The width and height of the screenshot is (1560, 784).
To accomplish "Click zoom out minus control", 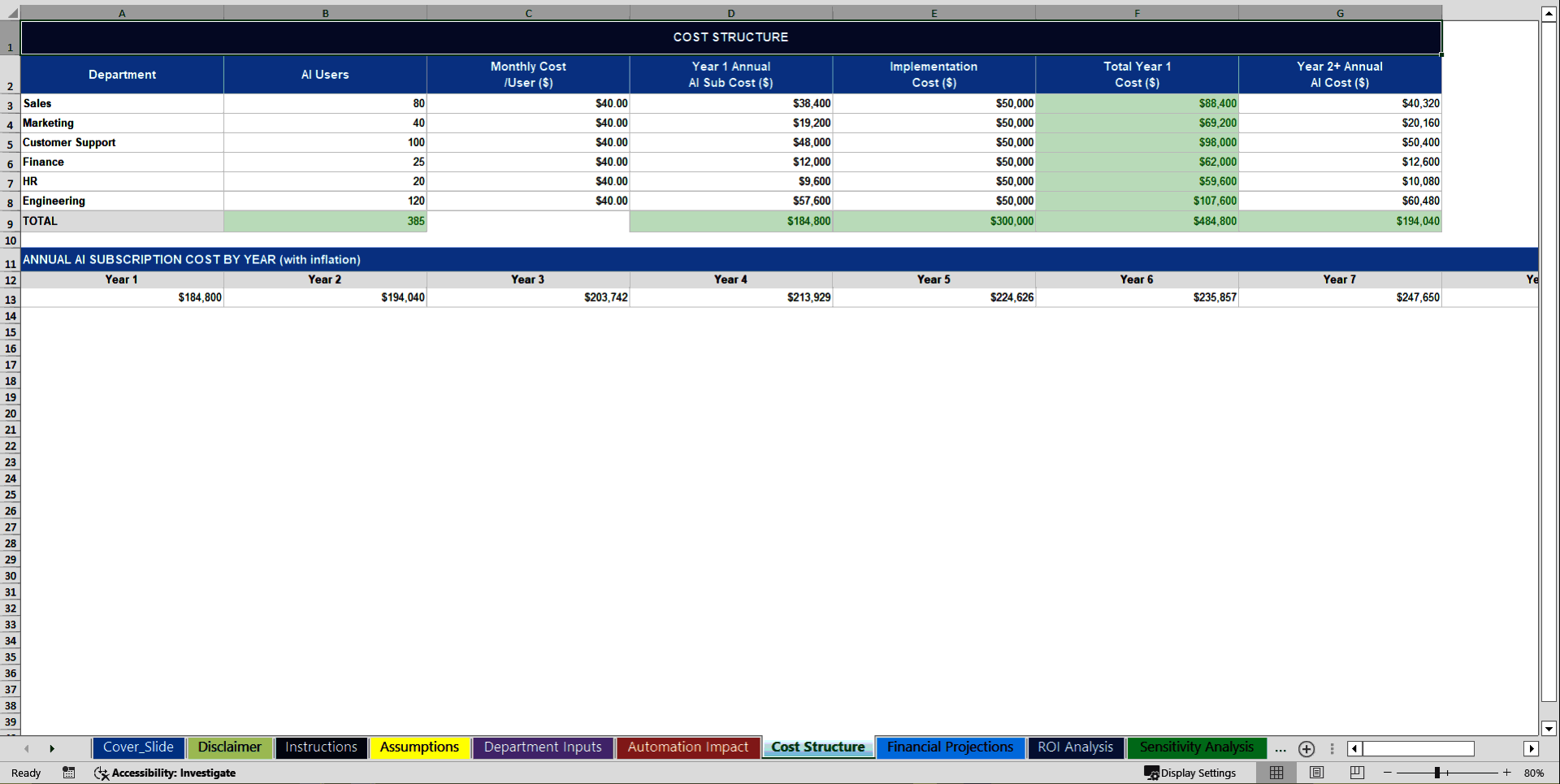I will [1386, 773].
